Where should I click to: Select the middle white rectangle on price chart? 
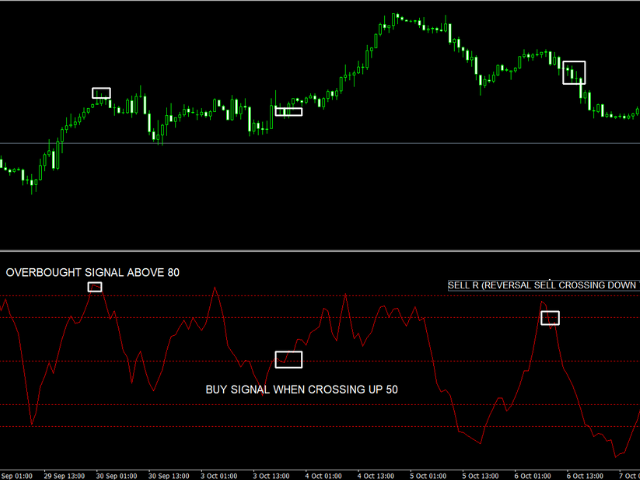(x=288, y=111)
